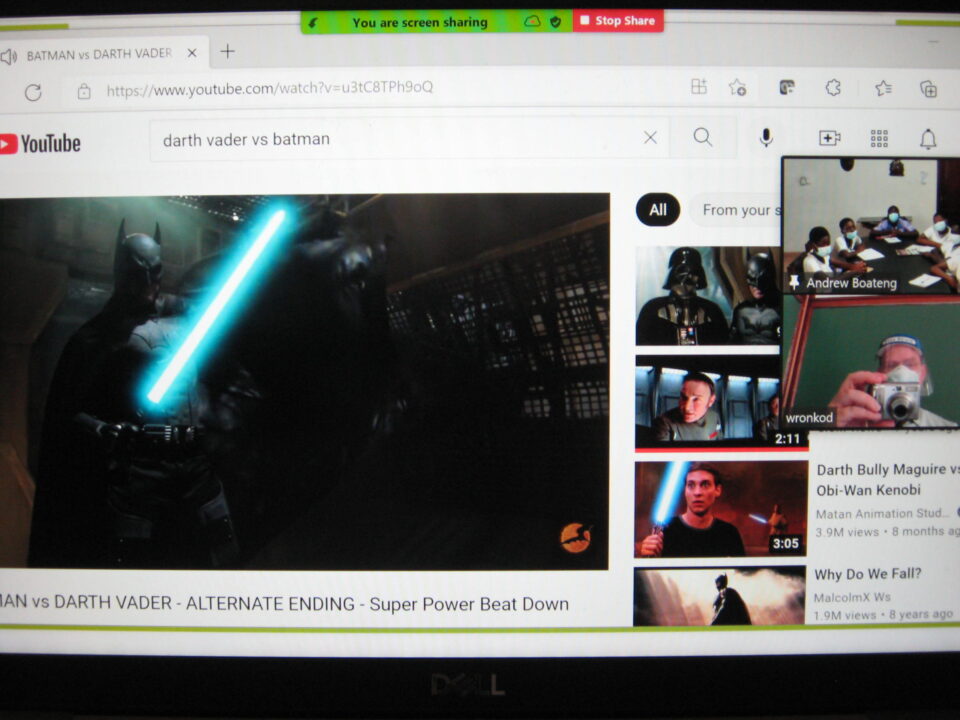Open the 'Why Do We Fall?' thumbnail
This screenshot has width=960, height=720.
[719, 596]
